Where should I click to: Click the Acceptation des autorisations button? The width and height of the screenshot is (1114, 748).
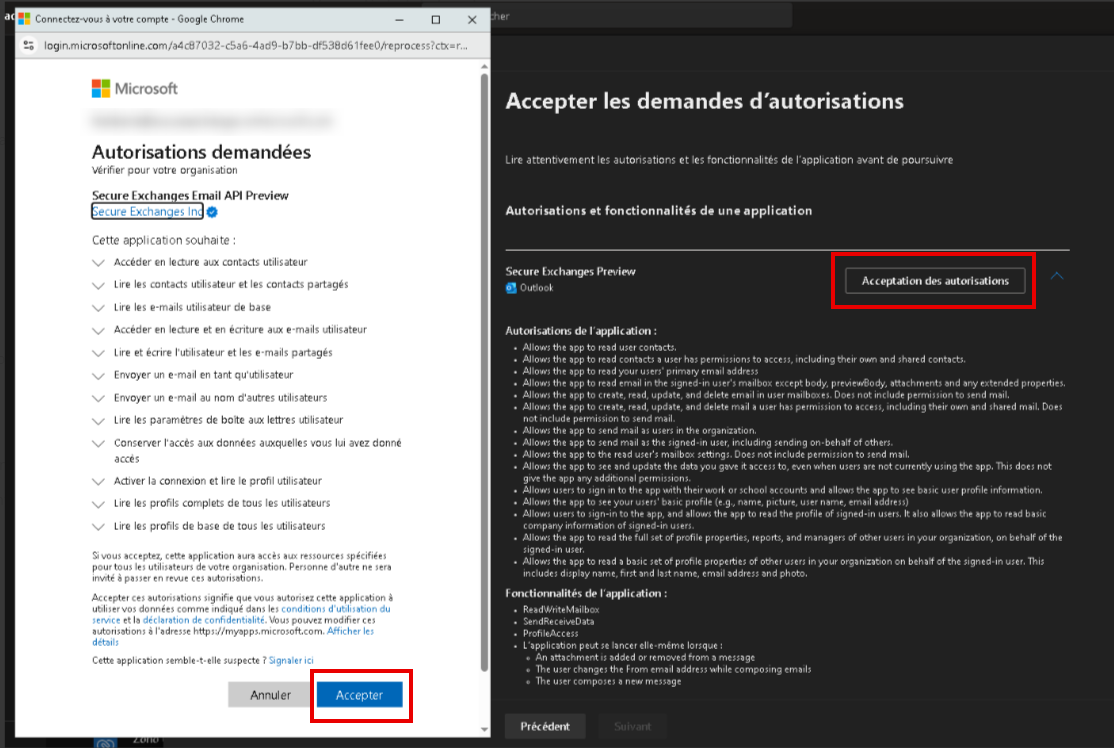tap(935, 281)
